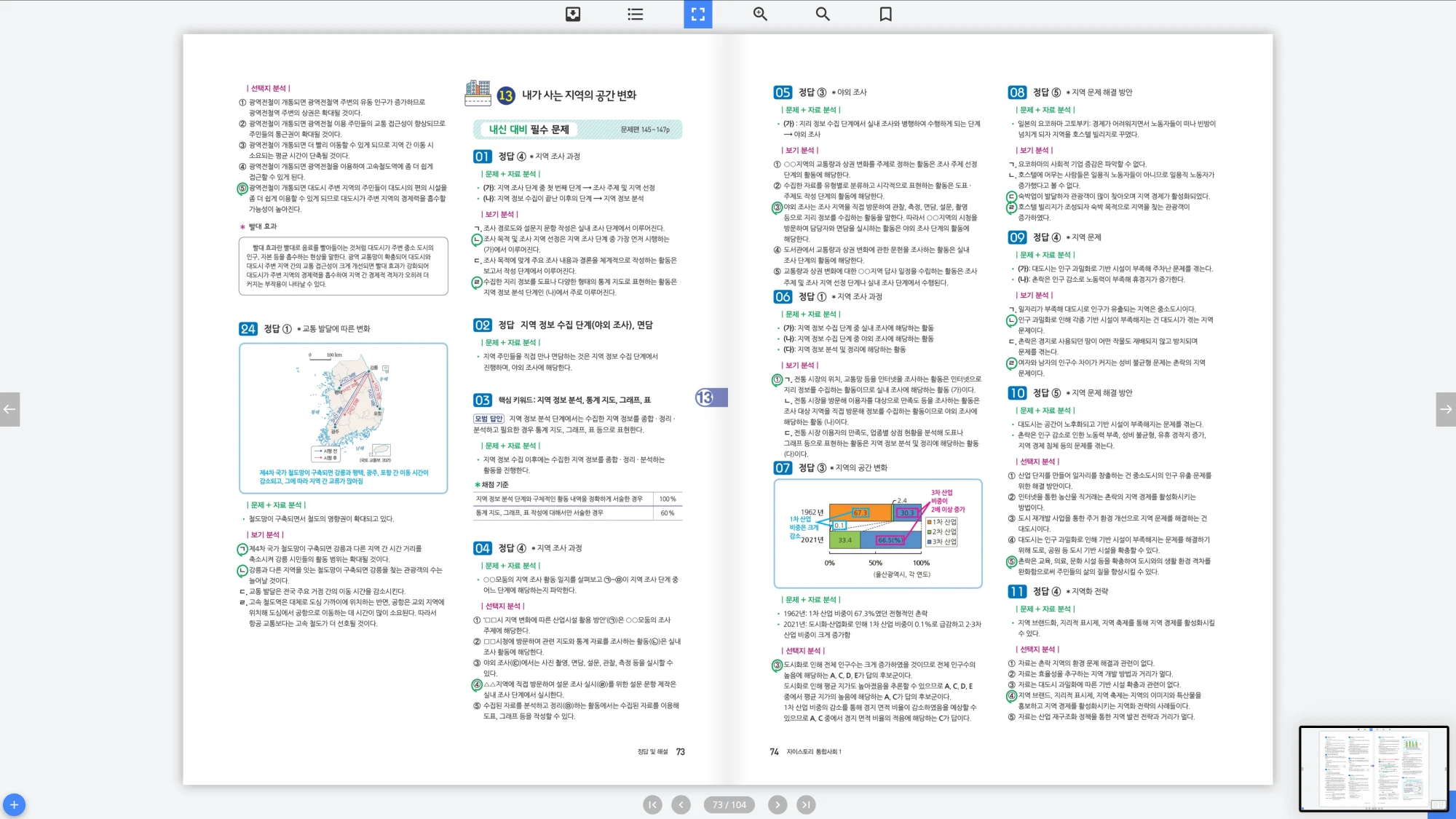Open search using the magnifying glass icon
Image resolution: width=1456 pixels, height=819 pixels.
click(822, 14)
